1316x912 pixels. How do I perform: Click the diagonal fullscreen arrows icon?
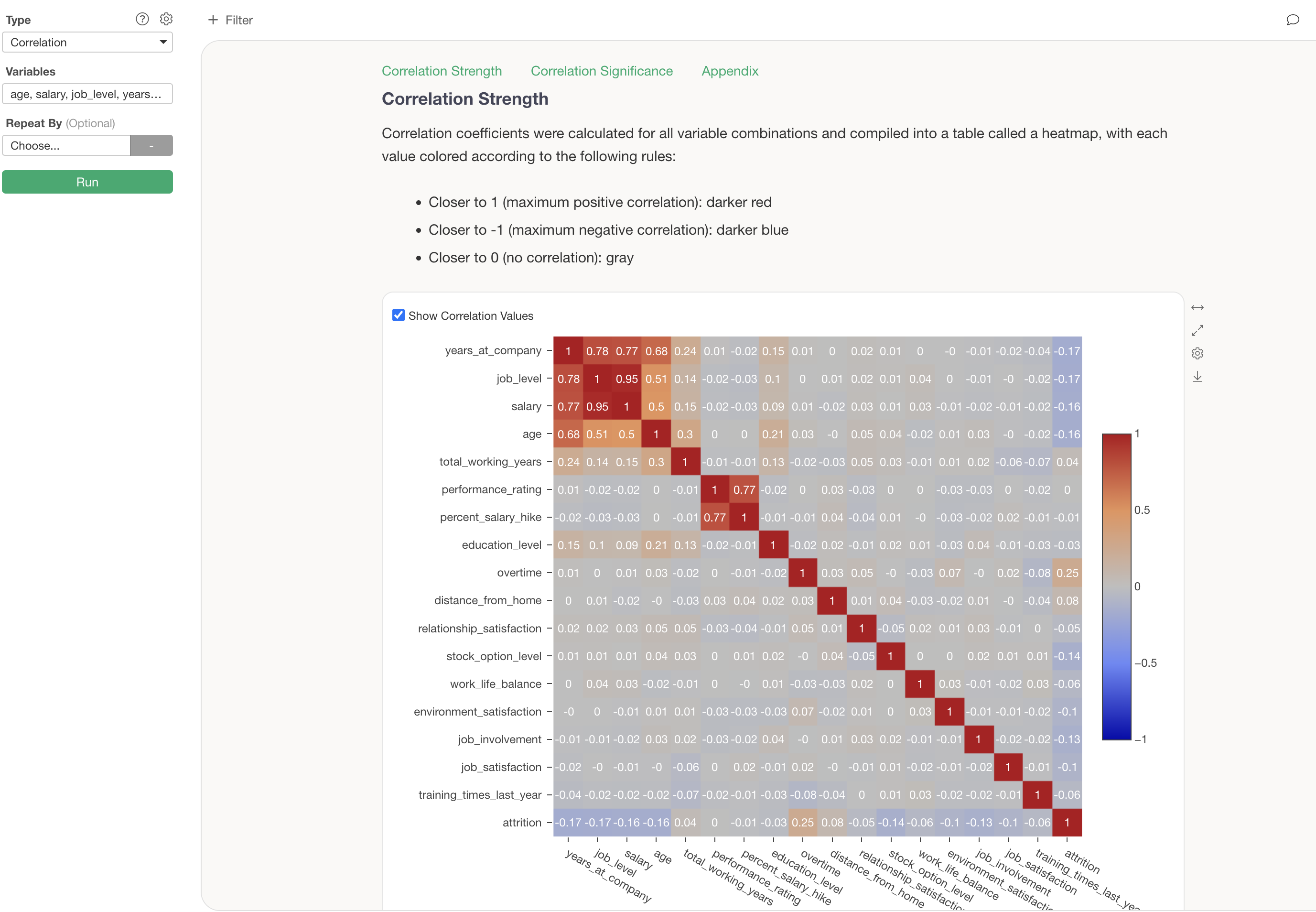[x=1197, y=330]
